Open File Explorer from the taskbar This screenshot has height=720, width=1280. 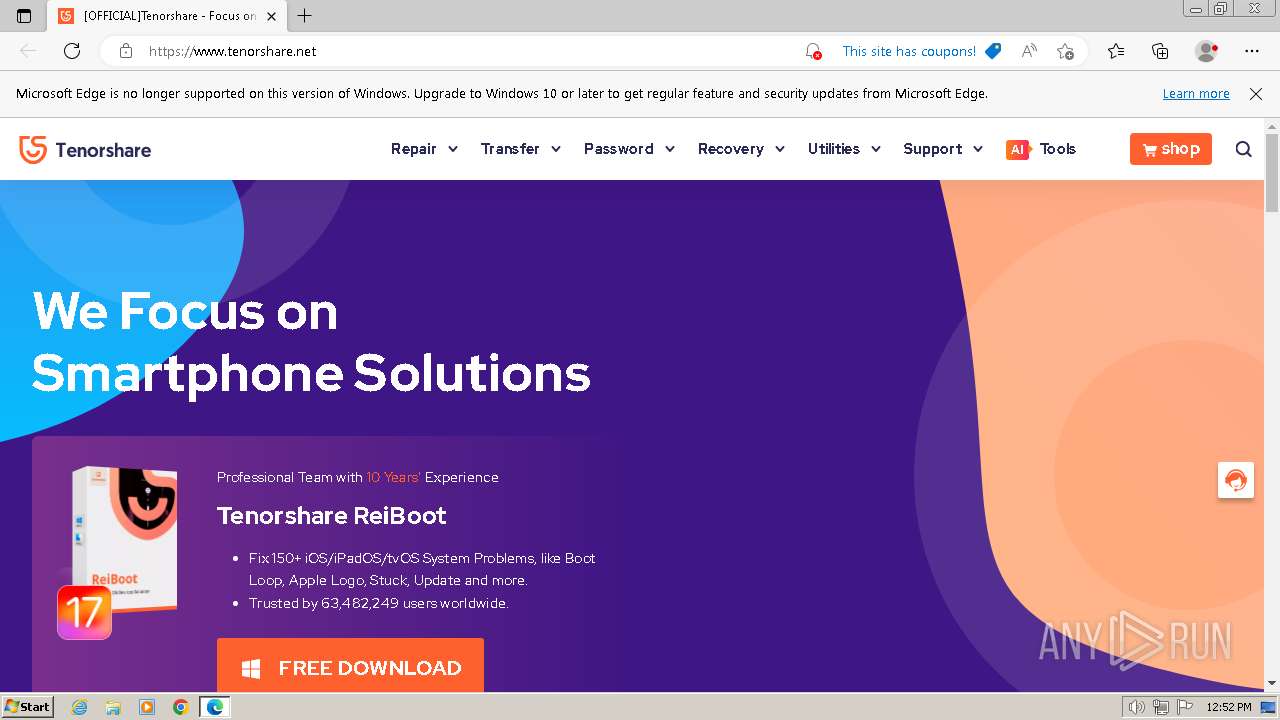(113, 707)
